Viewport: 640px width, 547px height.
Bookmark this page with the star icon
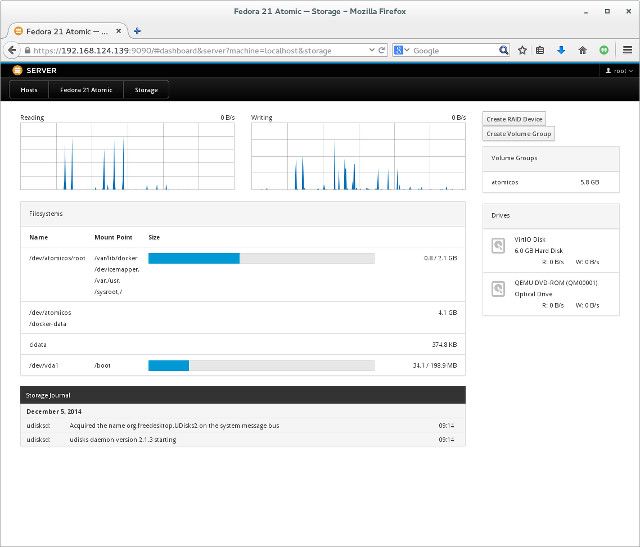click(522, 50)
